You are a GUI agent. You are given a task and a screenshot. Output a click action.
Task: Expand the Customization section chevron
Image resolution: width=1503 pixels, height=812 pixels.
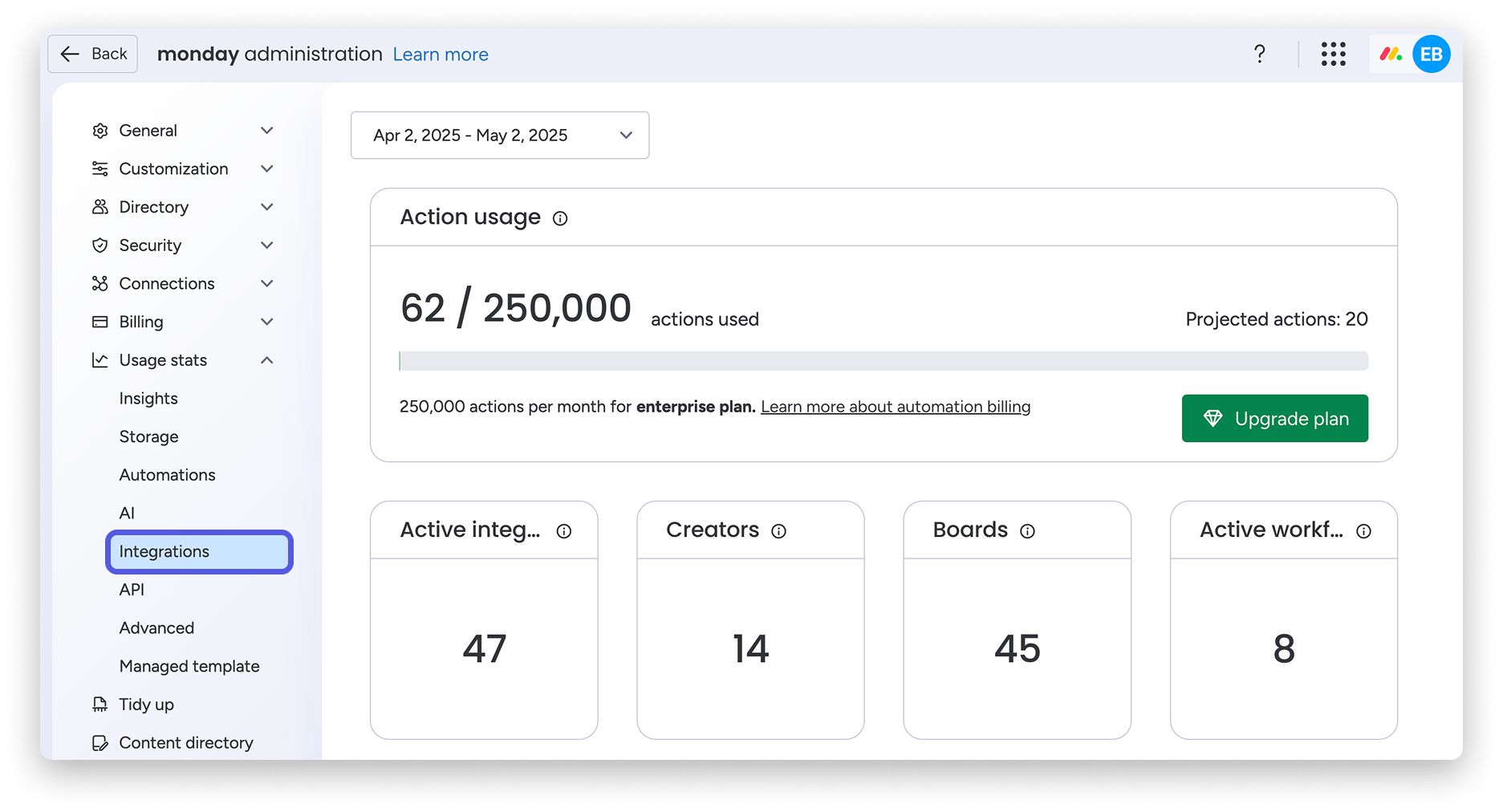pos(267,168)
